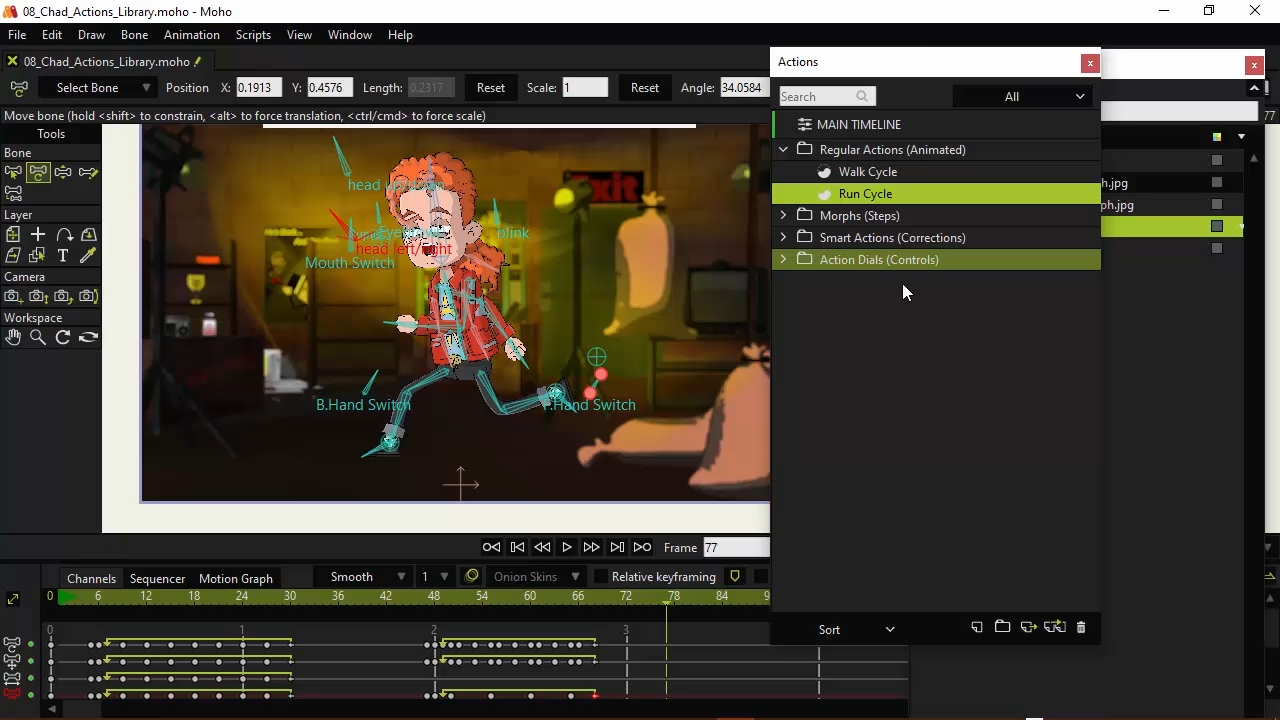Image resolution: width=1280 pixels, height=720 pixels.
Task: Collapse the Regular Actions (Animated) folder
Action: (x=783, y=150)
